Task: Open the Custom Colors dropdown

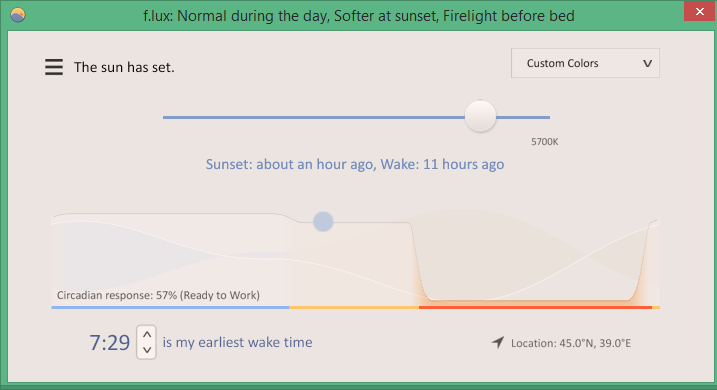Action: (x=585, y=63)
